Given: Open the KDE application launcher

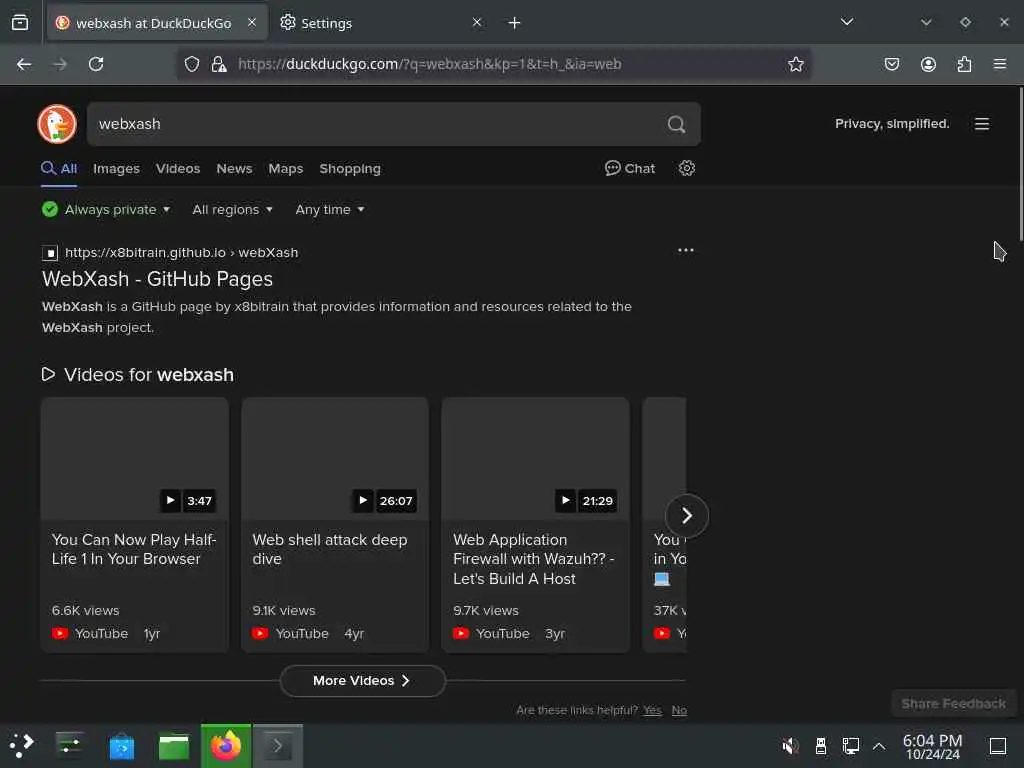Looking at the screenshot, I should pos(21,745).
